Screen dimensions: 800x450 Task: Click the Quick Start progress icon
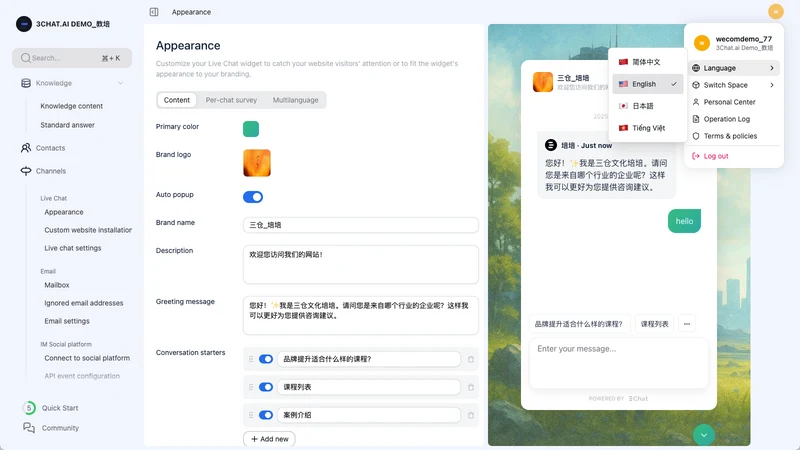[x=29, y=408]
